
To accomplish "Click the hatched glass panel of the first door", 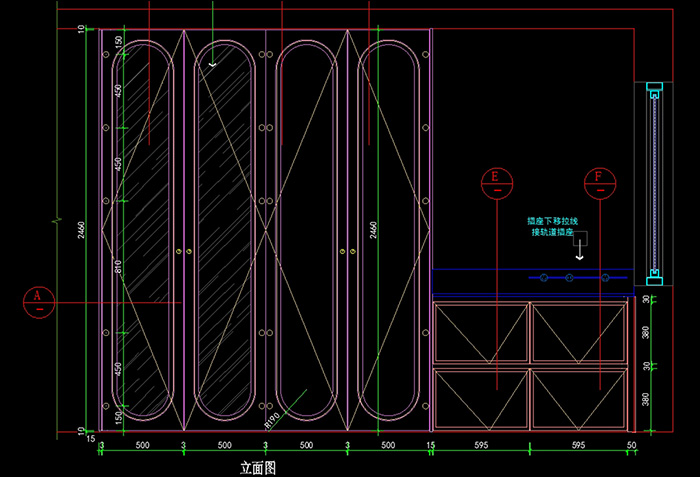I will pos(141,230).
